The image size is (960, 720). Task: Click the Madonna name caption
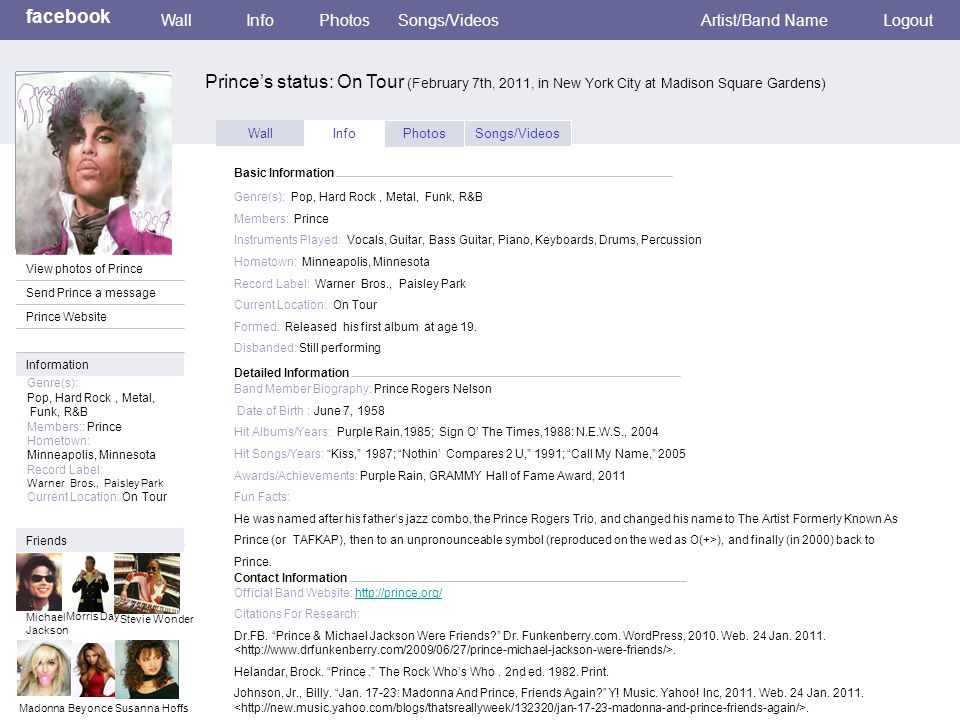42,708
